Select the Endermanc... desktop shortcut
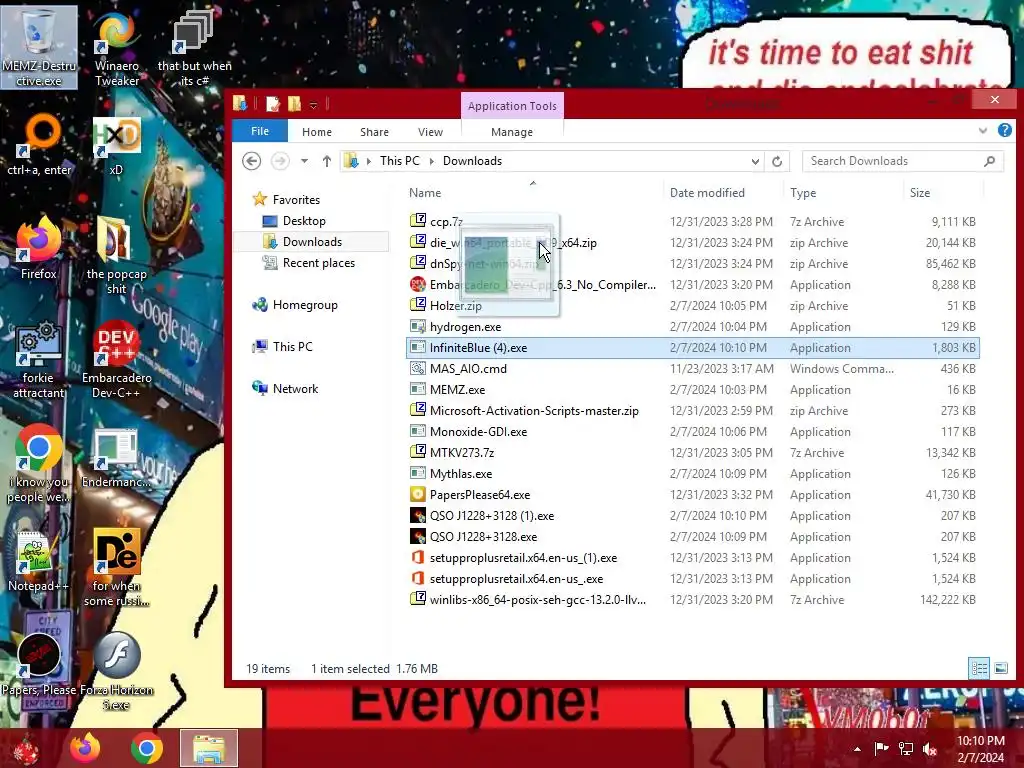 pos(116,457)
